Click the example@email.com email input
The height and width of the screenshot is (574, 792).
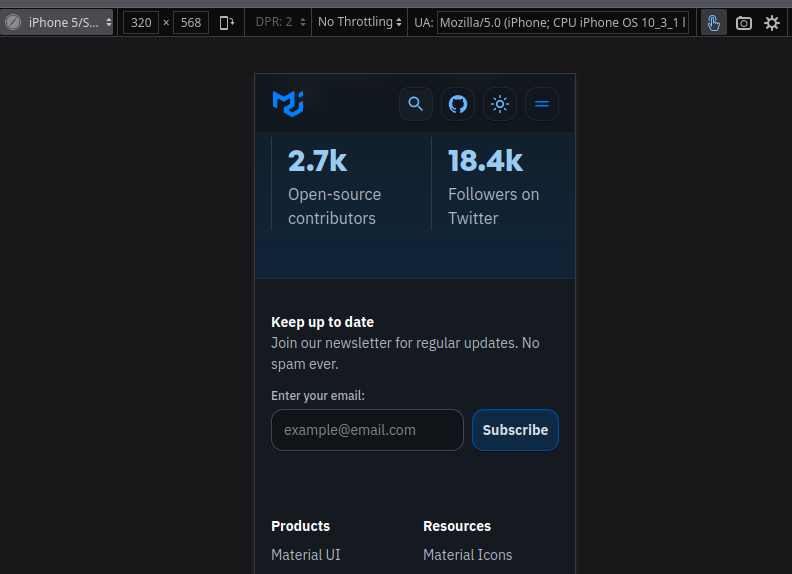point(367,430)
